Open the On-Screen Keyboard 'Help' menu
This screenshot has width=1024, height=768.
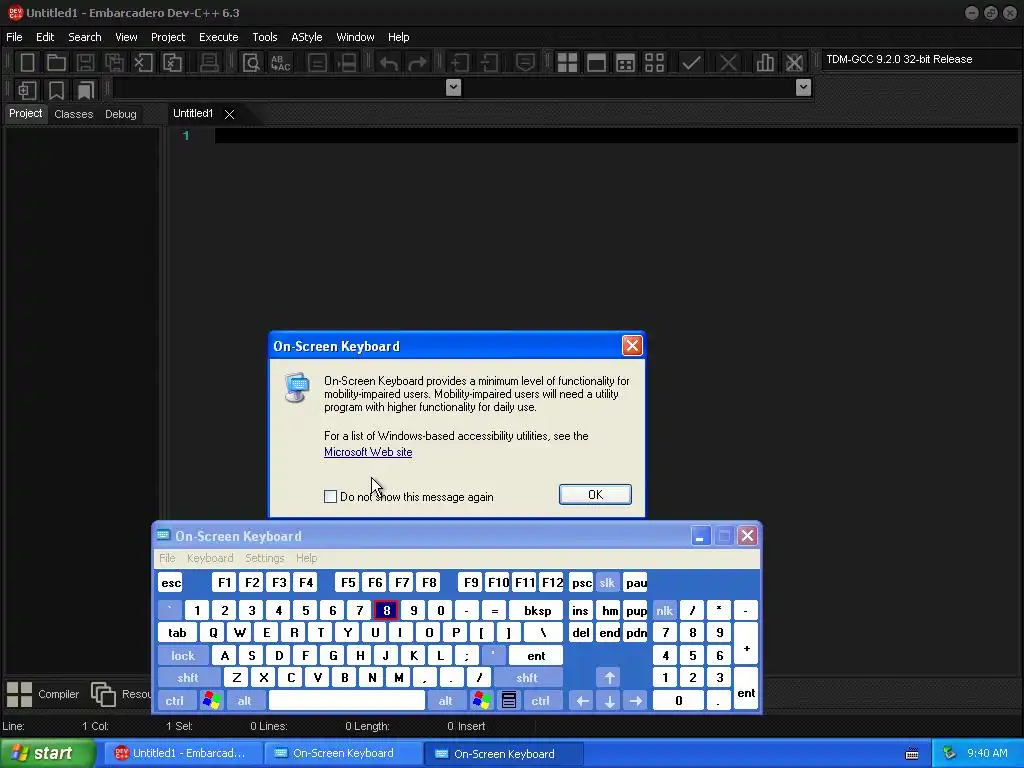click(x=306, y=558)
